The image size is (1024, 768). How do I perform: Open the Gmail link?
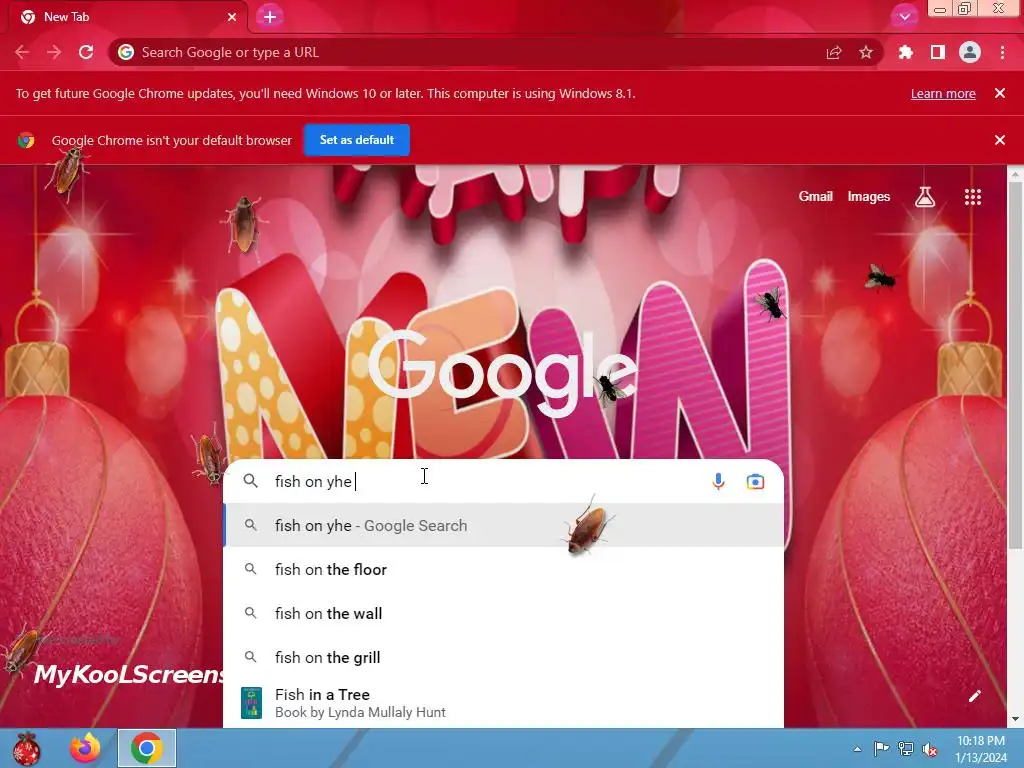pos(816,197)
